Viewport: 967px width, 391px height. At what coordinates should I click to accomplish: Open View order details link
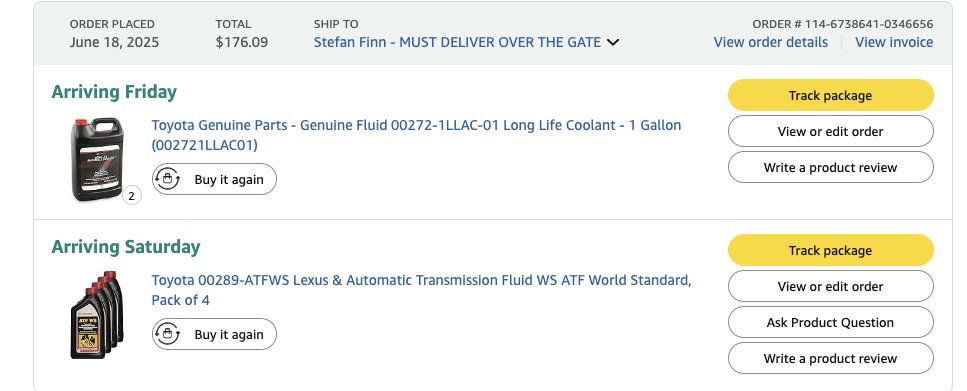[770, 43]
